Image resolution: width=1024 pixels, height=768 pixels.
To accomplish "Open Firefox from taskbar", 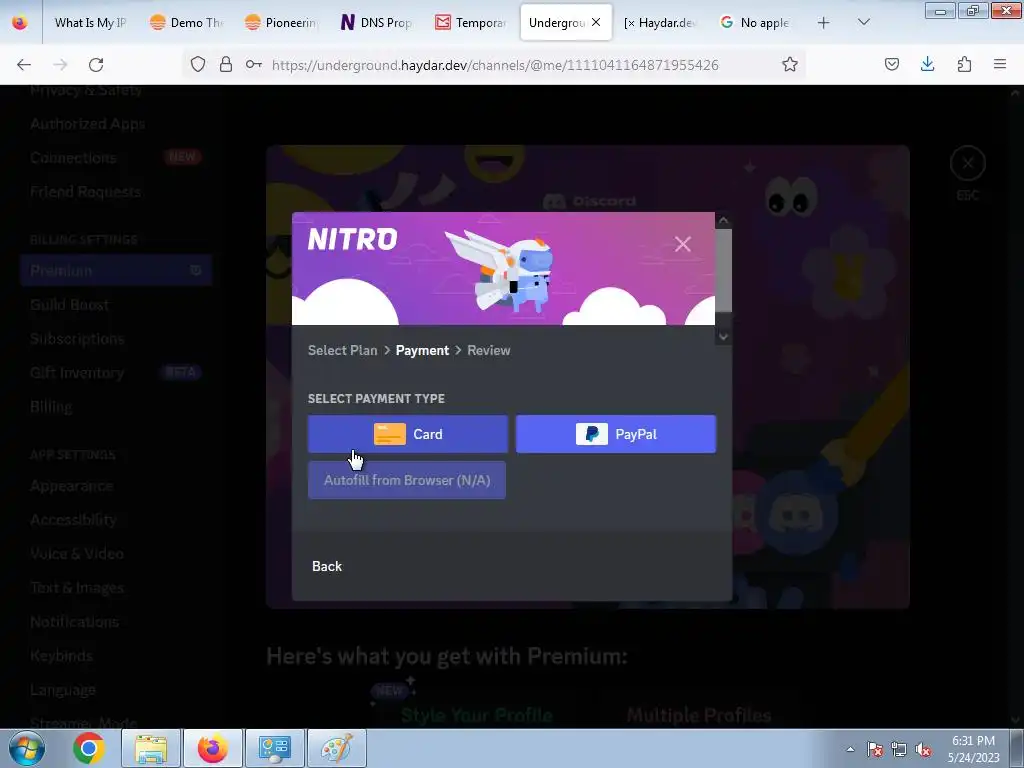I will pyautogui.click(x=213, y=748).
